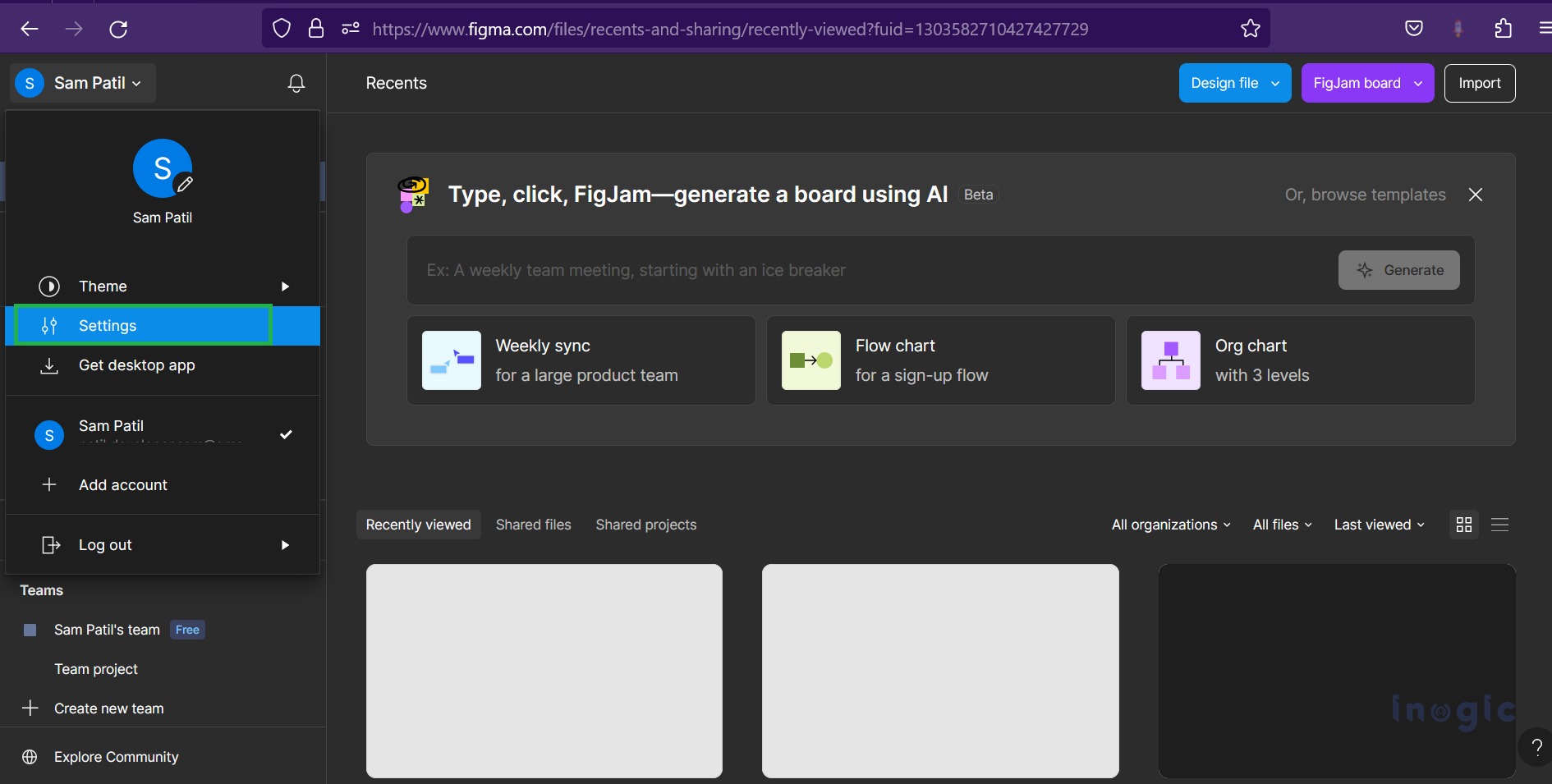Click Create new team
The image size is (1552, 784).
109,708
